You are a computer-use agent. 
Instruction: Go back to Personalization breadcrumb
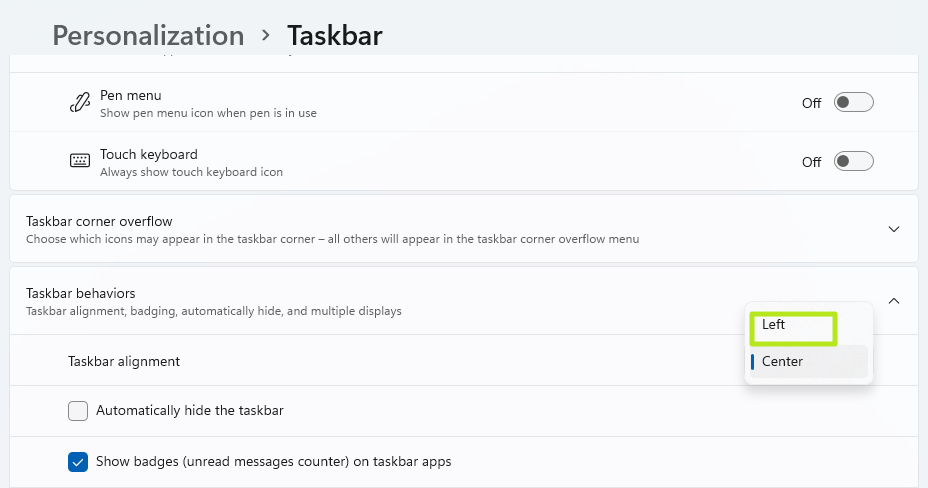(x=148, y=36)
